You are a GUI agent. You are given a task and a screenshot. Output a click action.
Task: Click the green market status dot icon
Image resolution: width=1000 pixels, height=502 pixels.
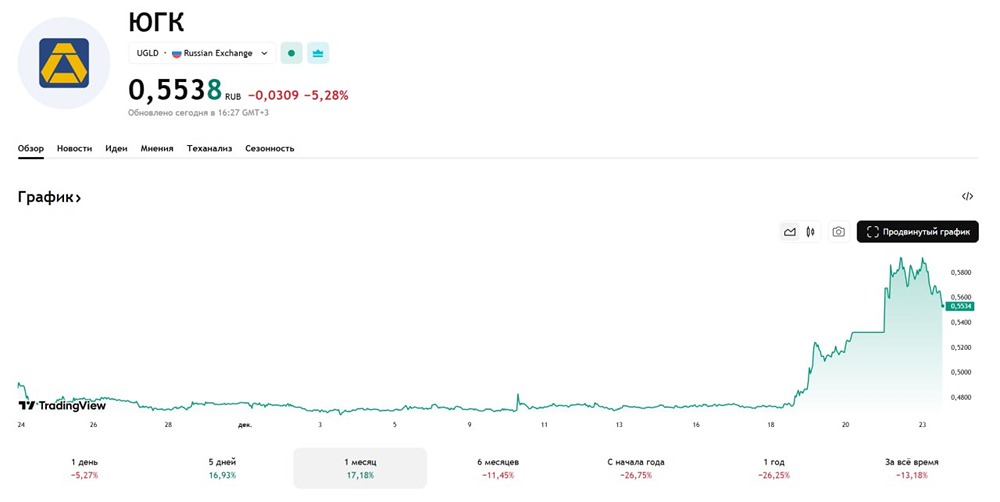pyautogui.click(x=291, y=53)
